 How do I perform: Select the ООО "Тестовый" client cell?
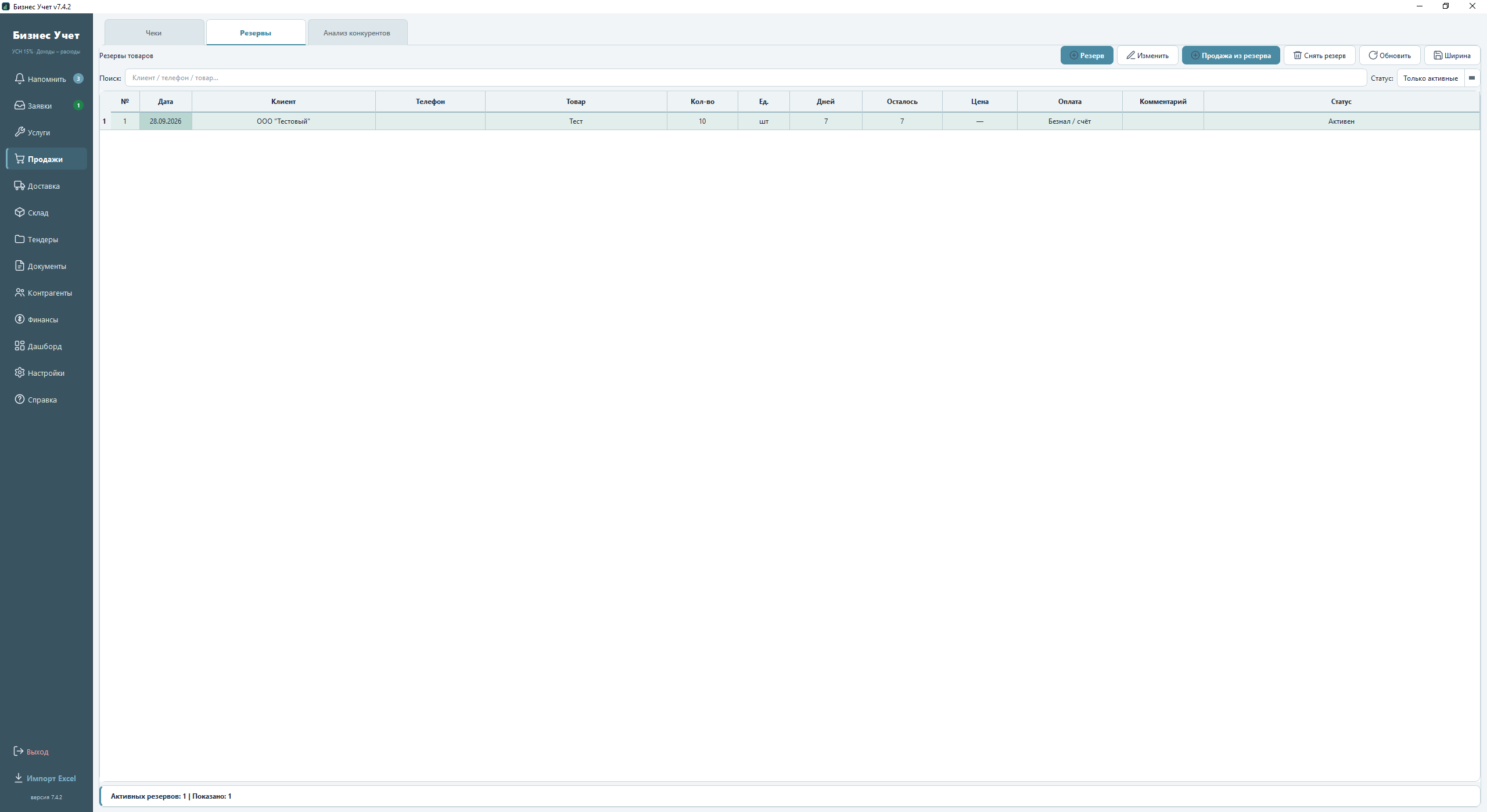[x=283, y=121]
